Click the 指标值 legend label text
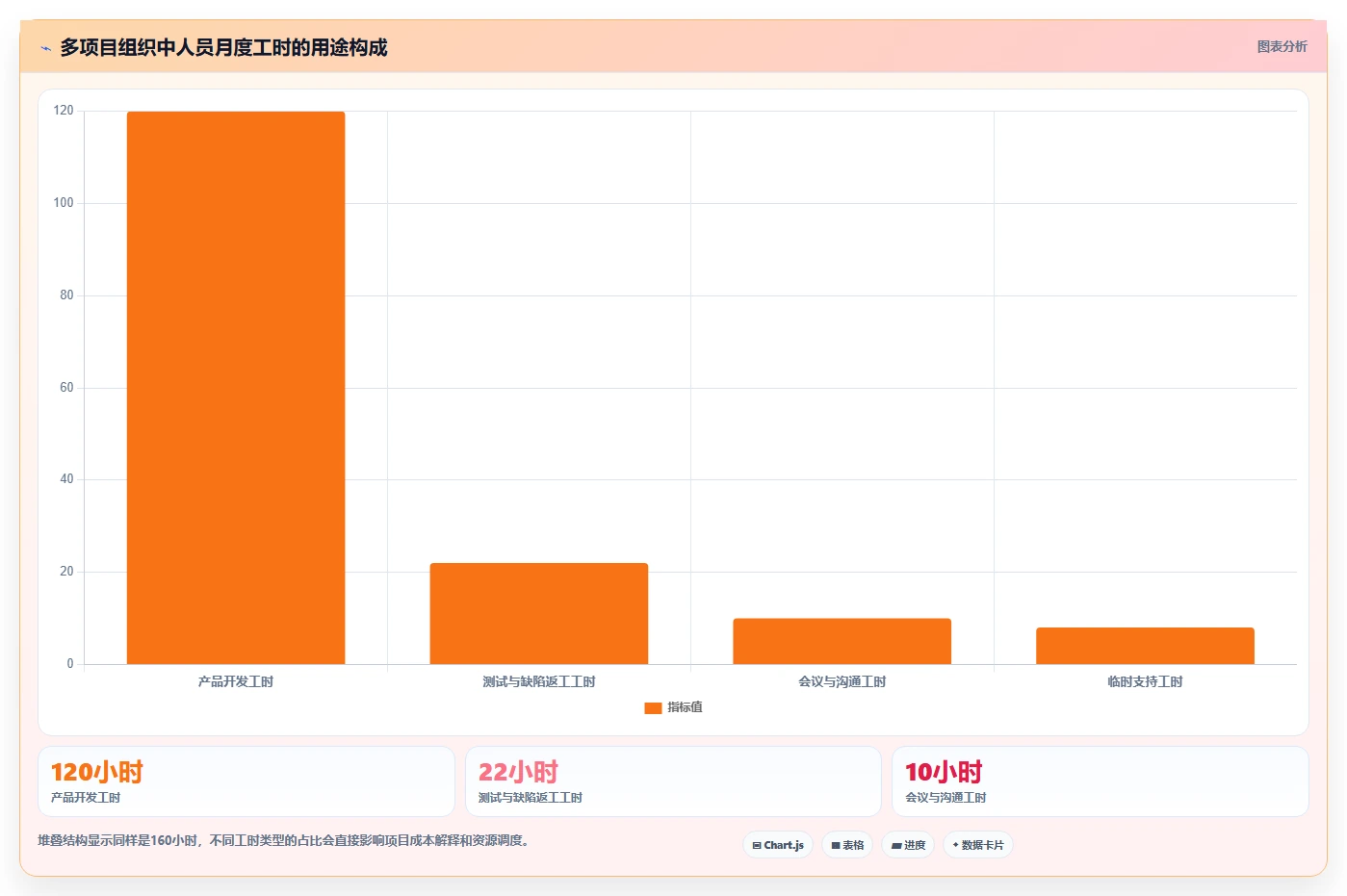 pos(685,707)
